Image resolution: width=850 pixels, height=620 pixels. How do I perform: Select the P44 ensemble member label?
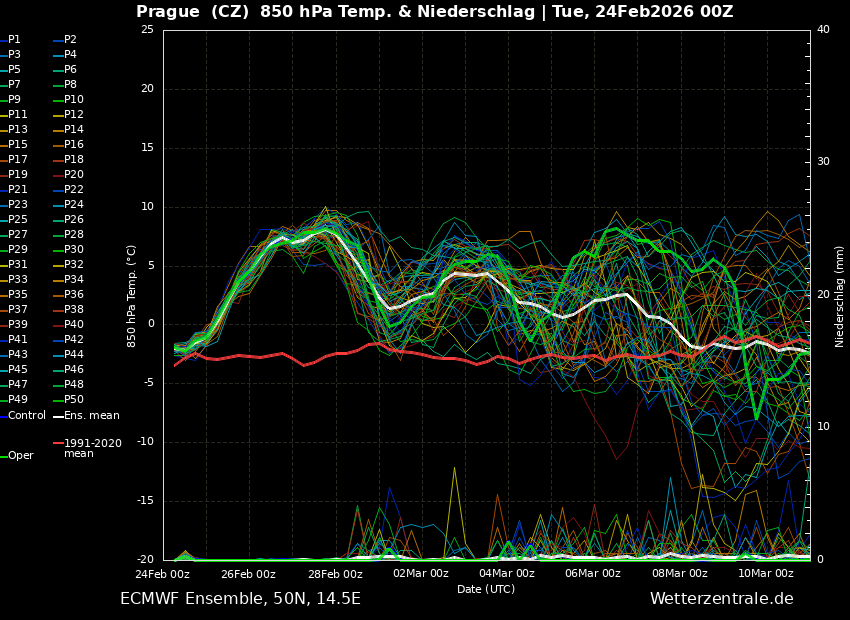coord(74,355)
